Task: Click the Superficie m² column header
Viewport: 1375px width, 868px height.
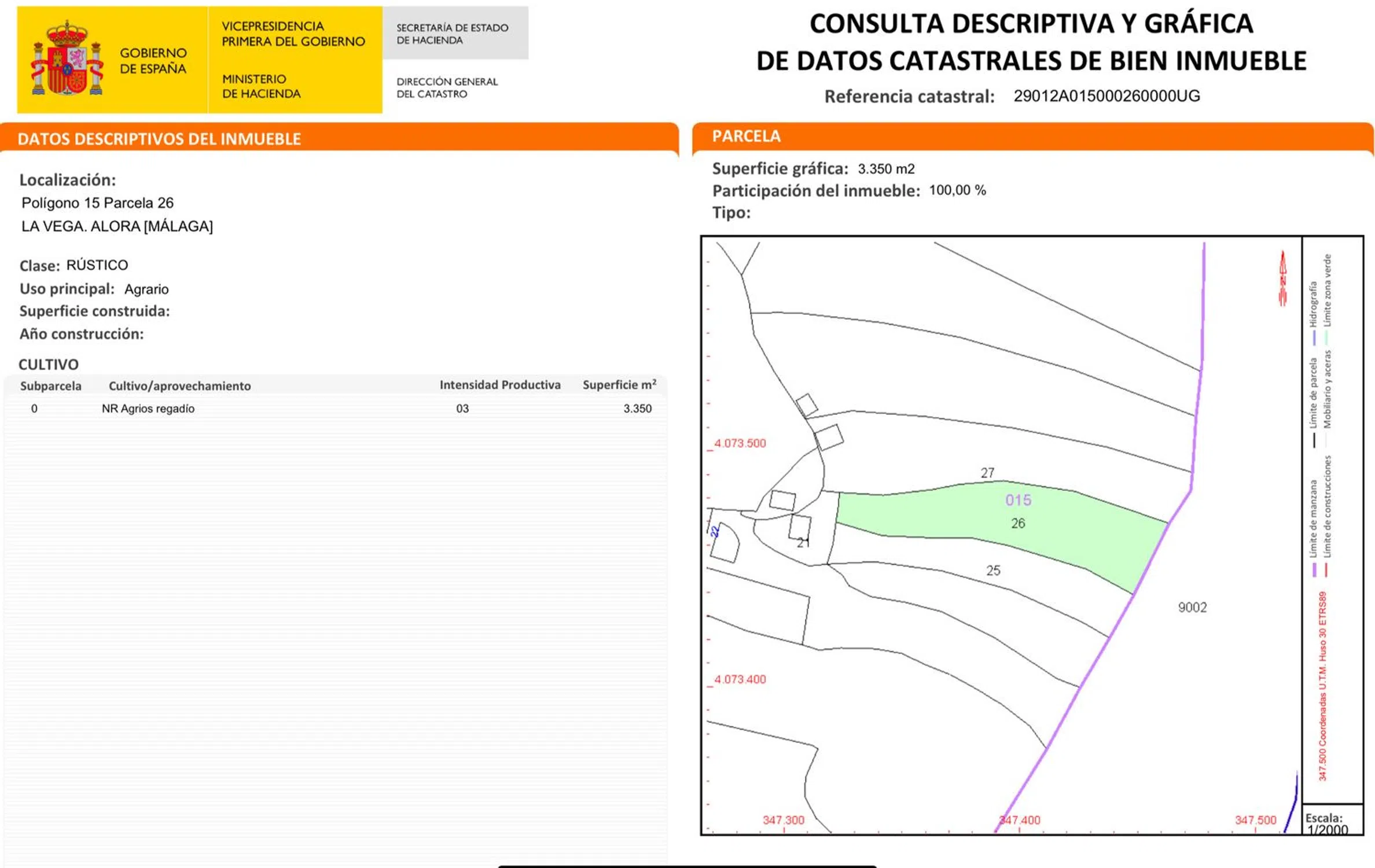Action: (x=619, y=385)
